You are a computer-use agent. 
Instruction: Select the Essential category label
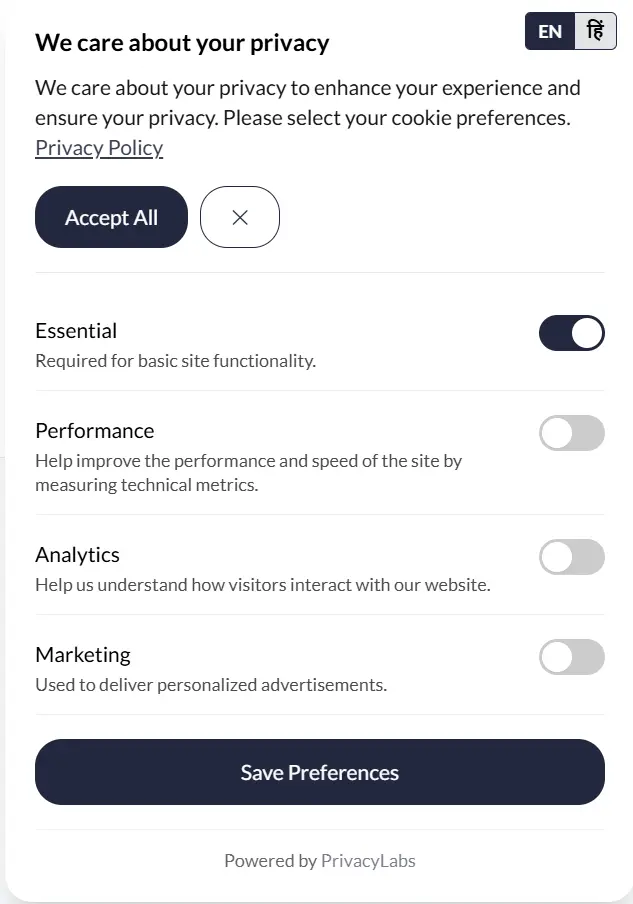click(x=76, y=330)
